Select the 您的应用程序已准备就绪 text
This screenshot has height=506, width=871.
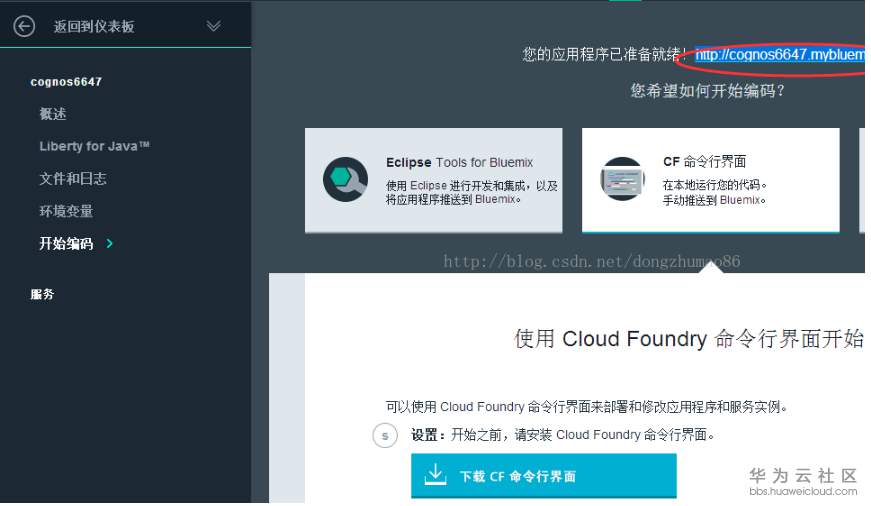605,54
